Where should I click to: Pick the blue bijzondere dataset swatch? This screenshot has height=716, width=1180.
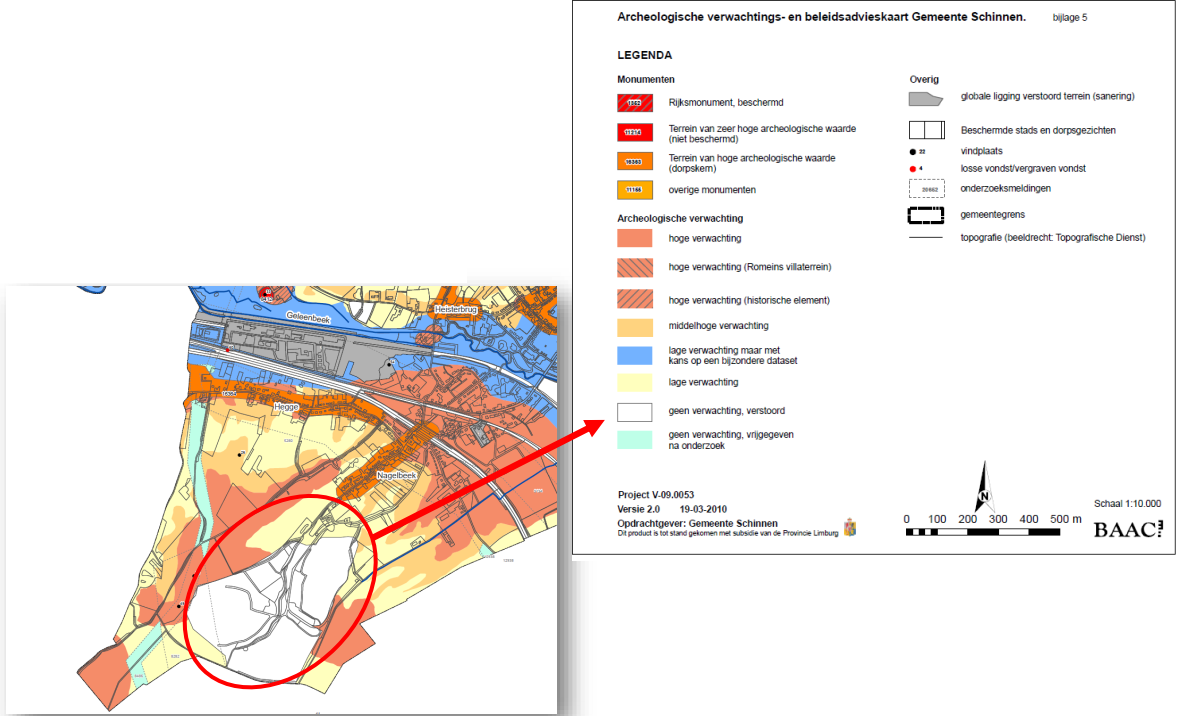(635, 355)
